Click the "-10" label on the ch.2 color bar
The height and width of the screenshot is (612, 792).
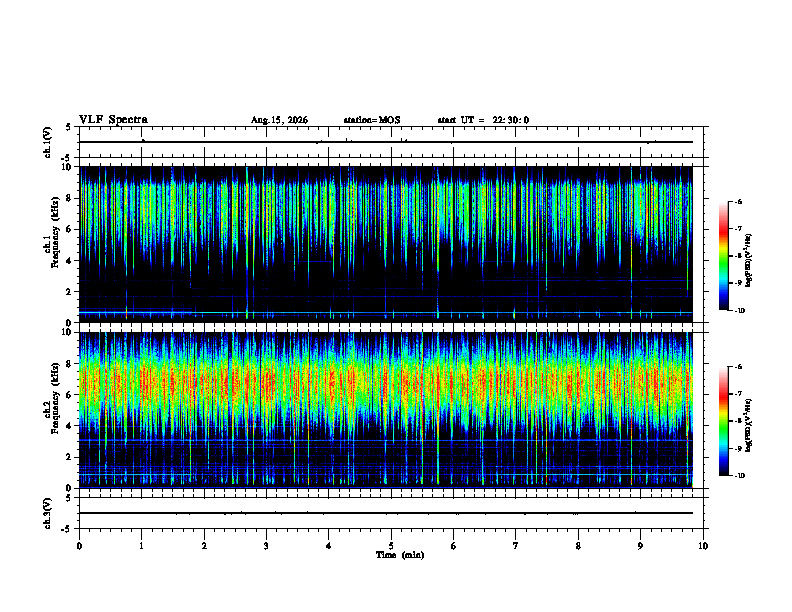738,476
